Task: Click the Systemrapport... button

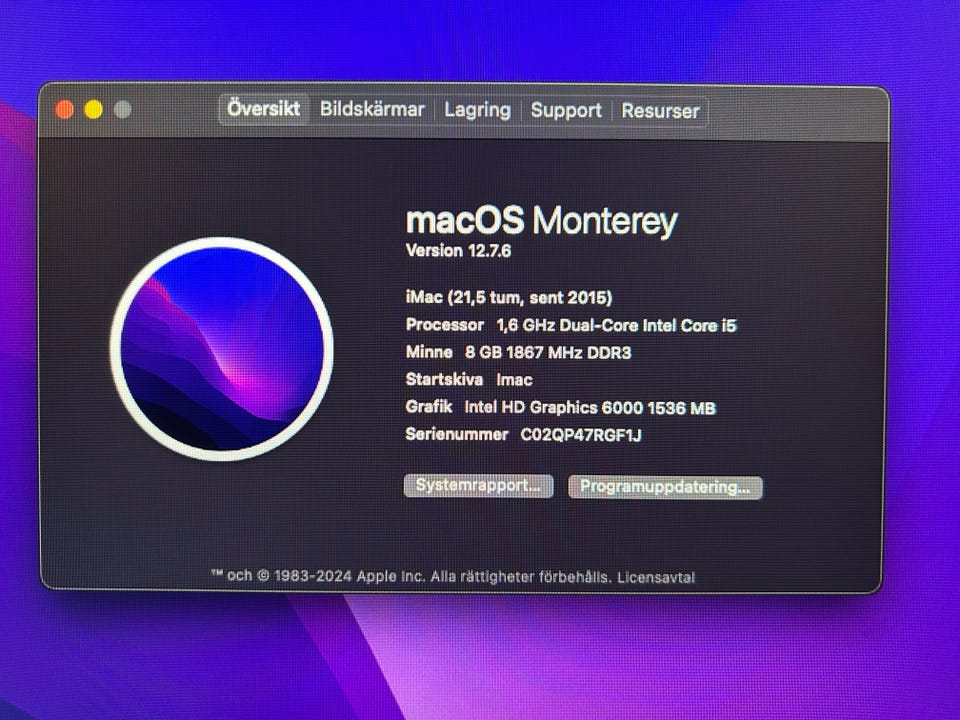Action: [x=478, y=486]
